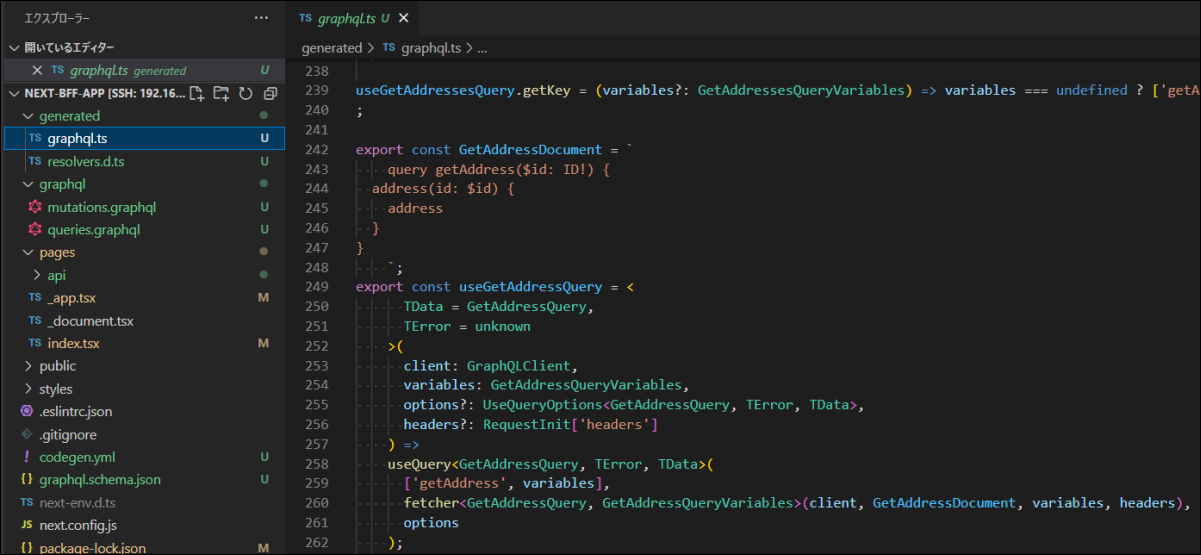This screenshot has width=1201, height=555.
Task: Click line number 249 in the gutter
Action: [x=316, y=287]
